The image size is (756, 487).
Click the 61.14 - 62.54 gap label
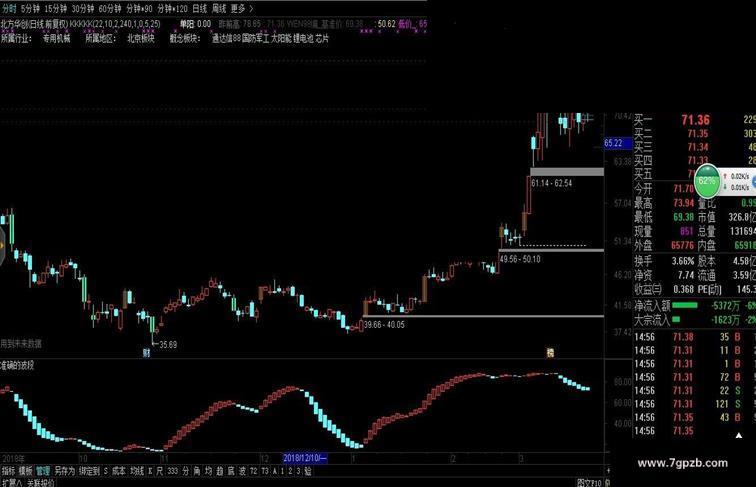pyautogui.click(x=552, y=183)
